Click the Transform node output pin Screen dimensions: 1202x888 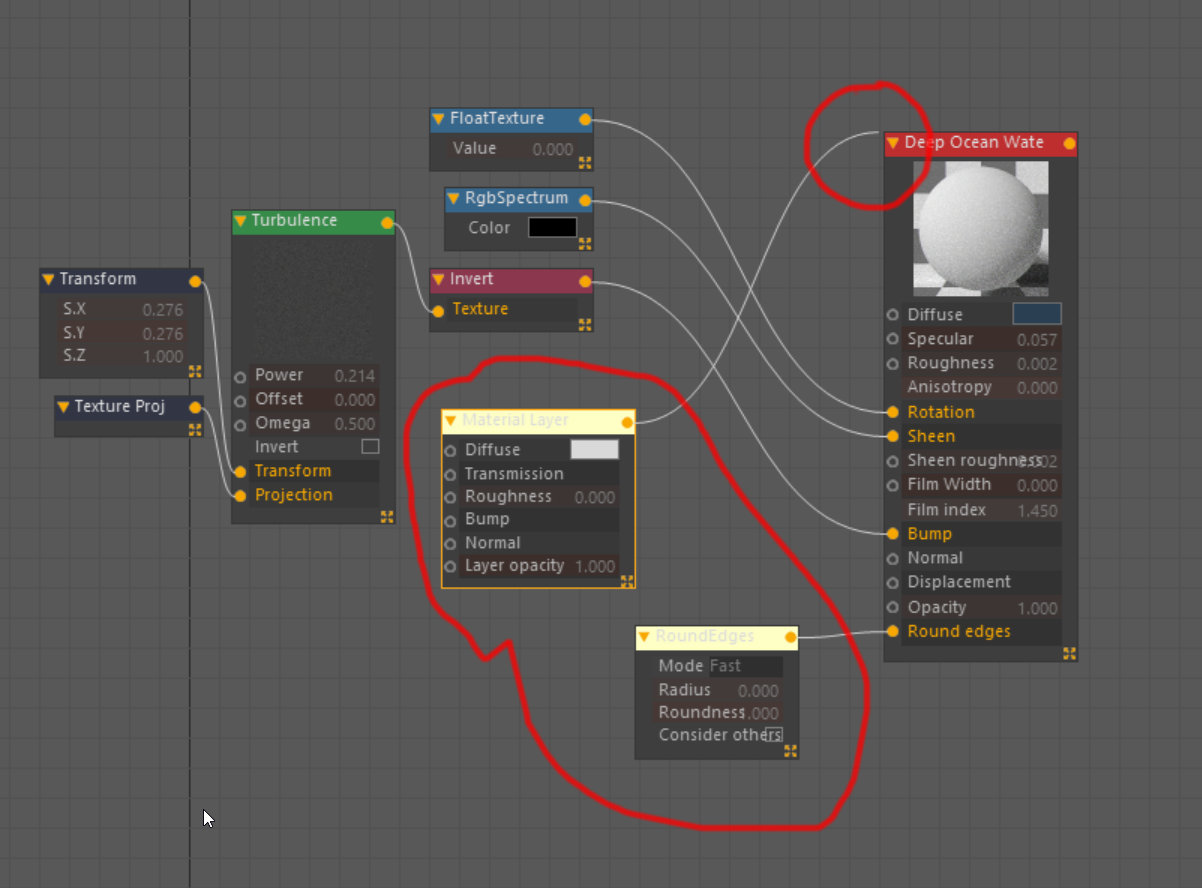pos(195,281)
